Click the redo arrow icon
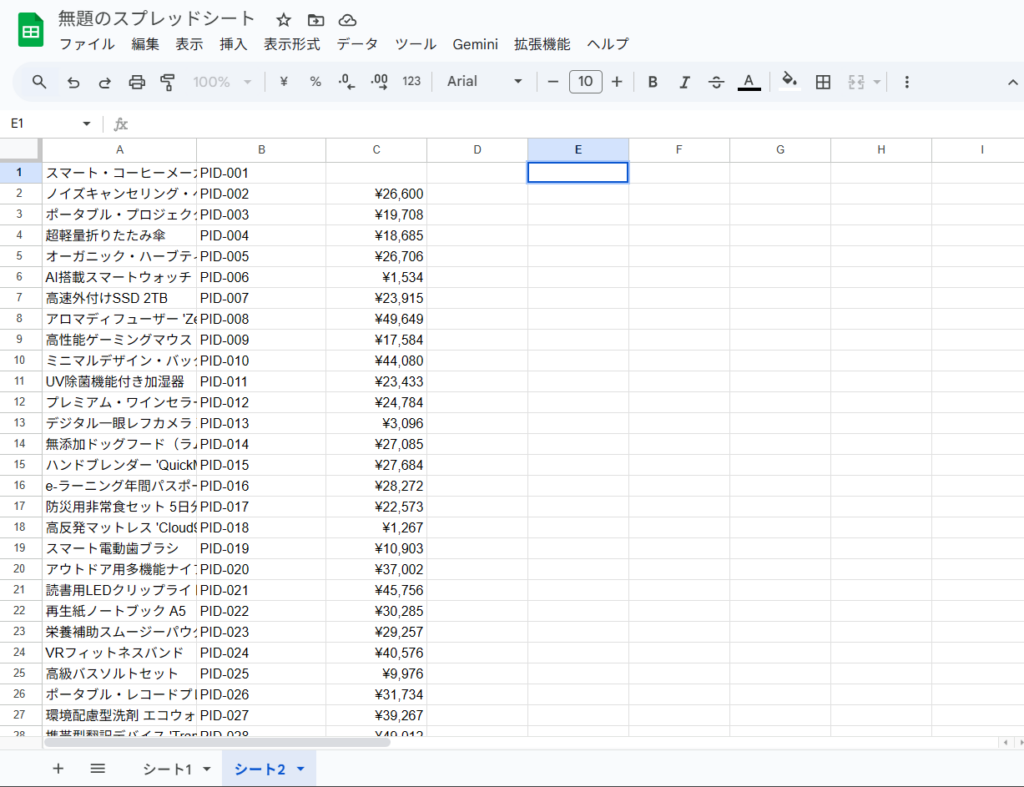The height and width of the screenshot is (787, 1024). click(105, 82)
